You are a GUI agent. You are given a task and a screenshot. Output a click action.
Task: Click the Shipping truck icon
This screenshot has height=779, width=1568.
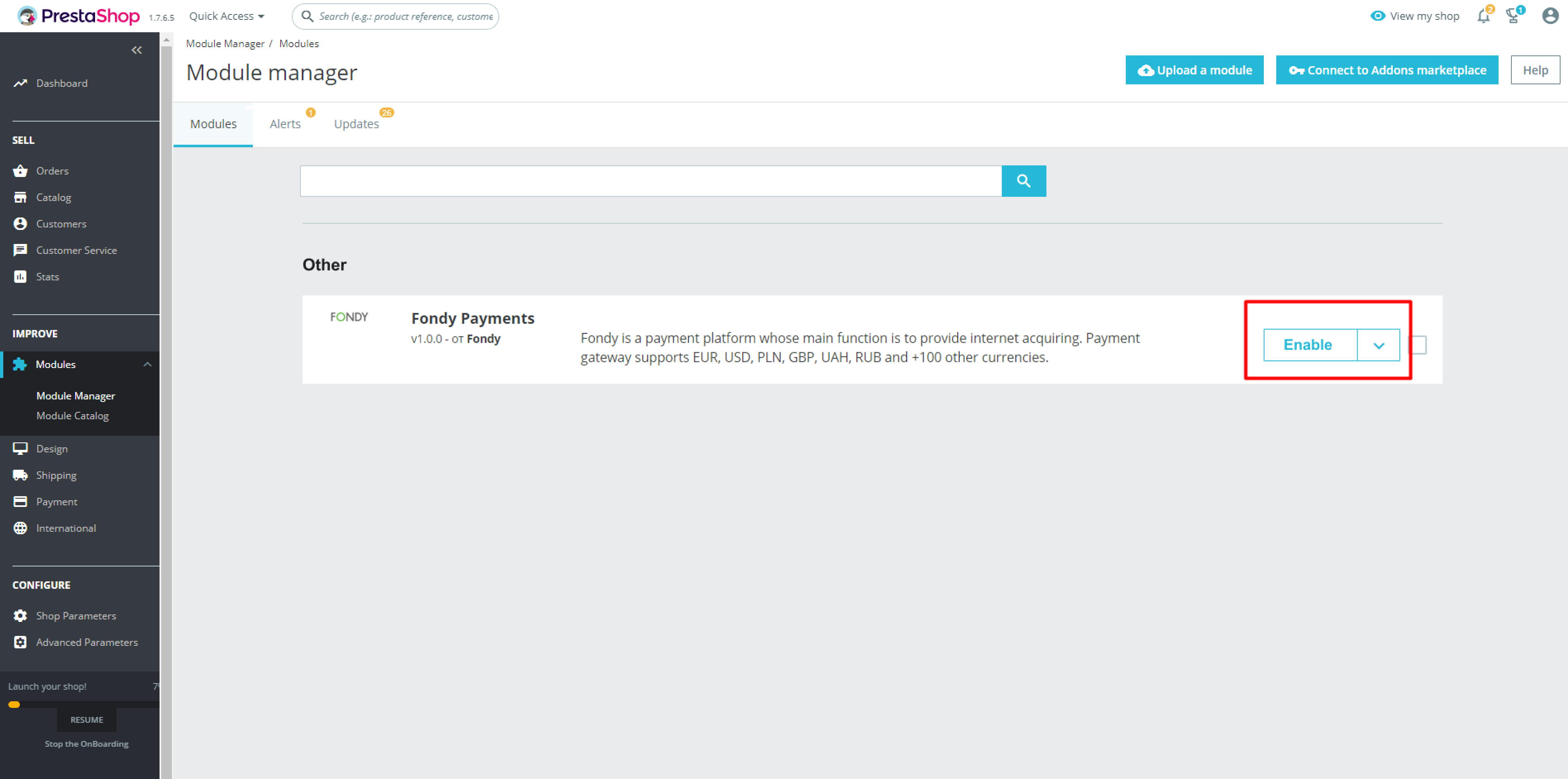pos(20,475)
